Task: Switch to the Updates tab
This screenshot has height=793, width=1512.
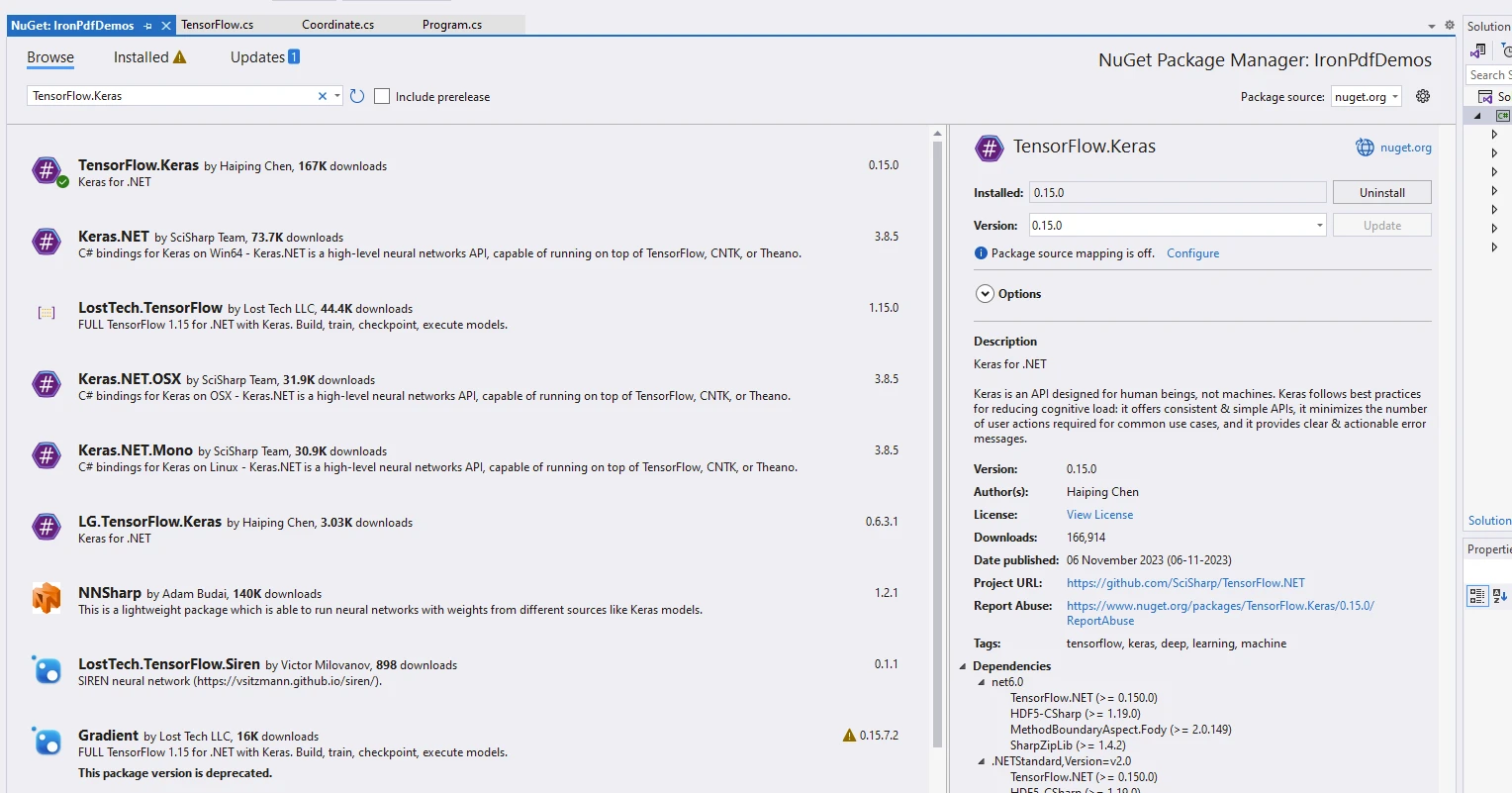Action: coord(257,57)
